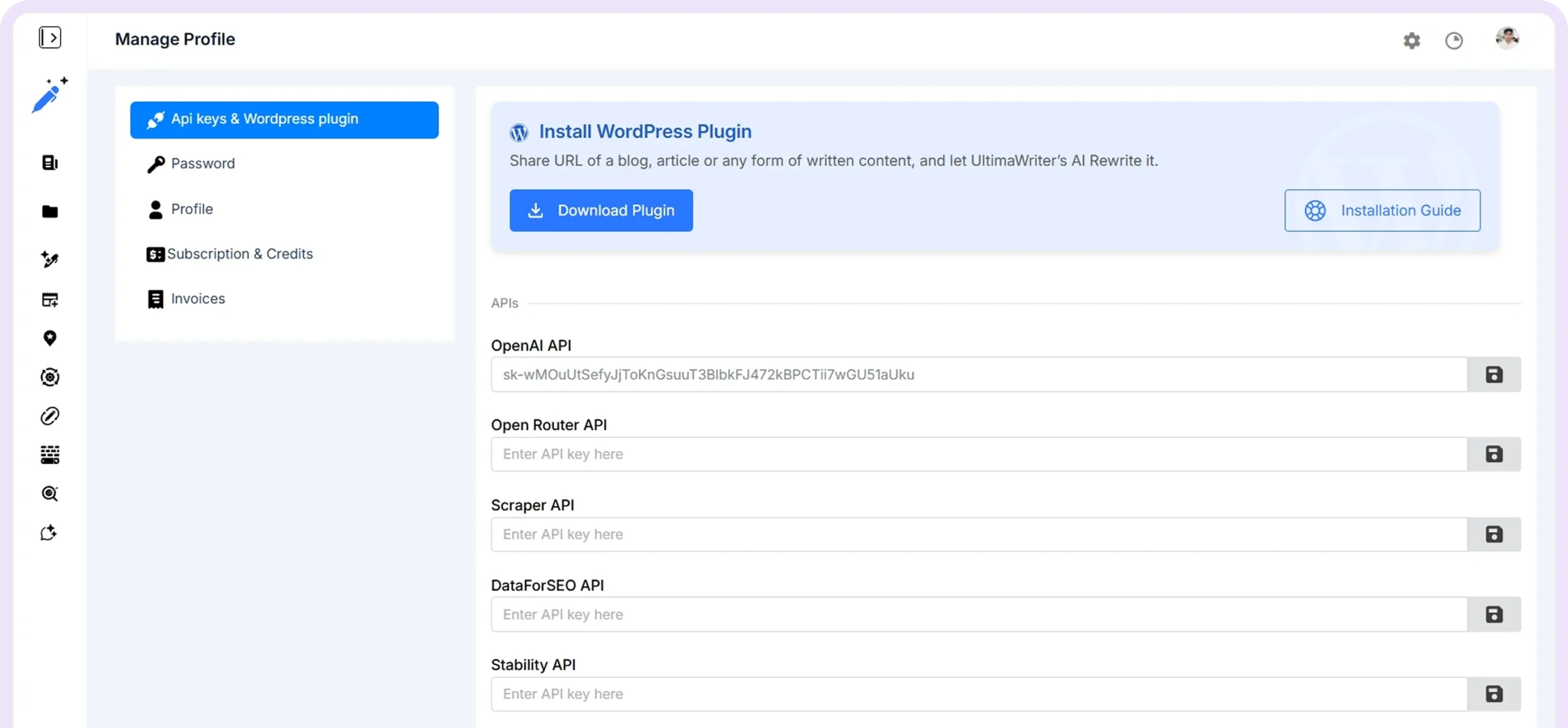Expand the sidebar with toggle icon
Screen dimensions: 1568x728
[x=50, y=37]
